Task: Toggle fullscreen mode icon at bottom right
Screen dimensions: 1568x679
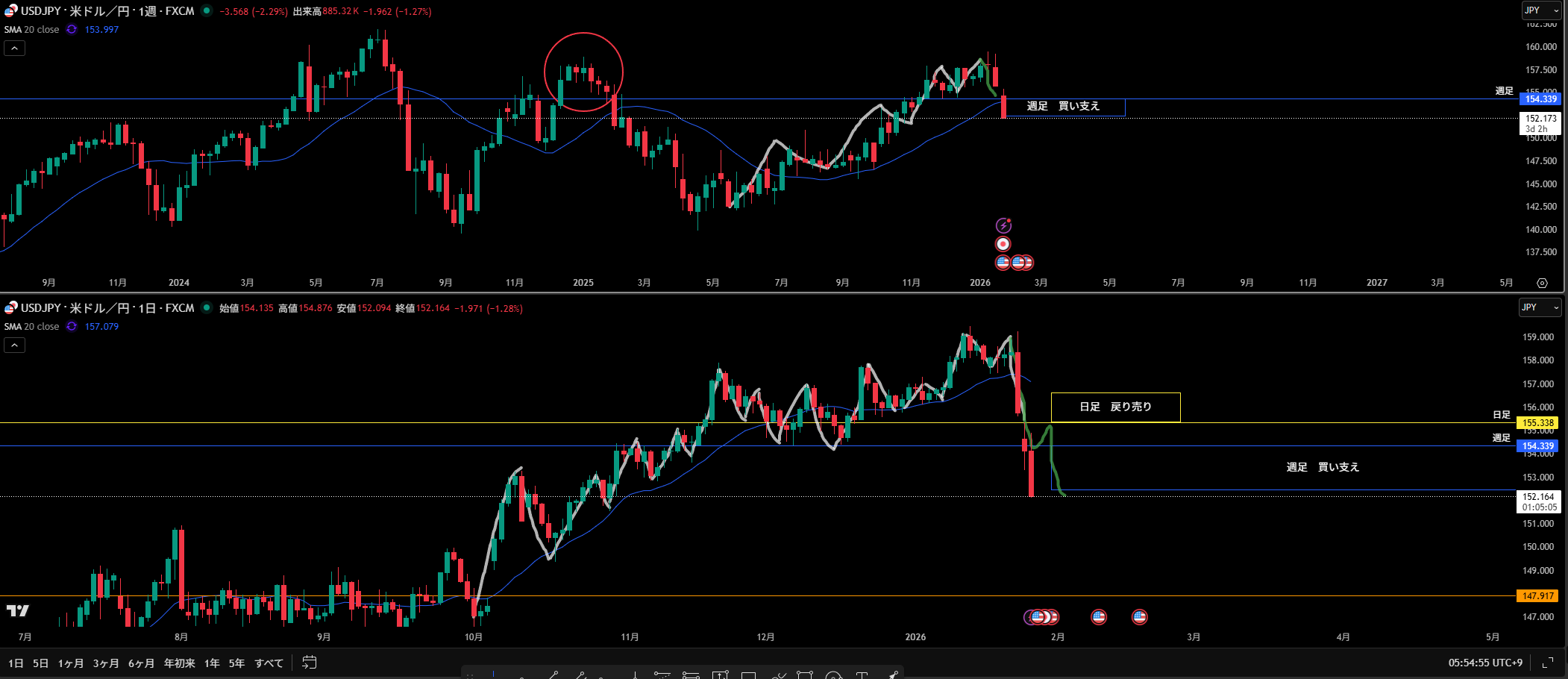Action: point(1548,663)
